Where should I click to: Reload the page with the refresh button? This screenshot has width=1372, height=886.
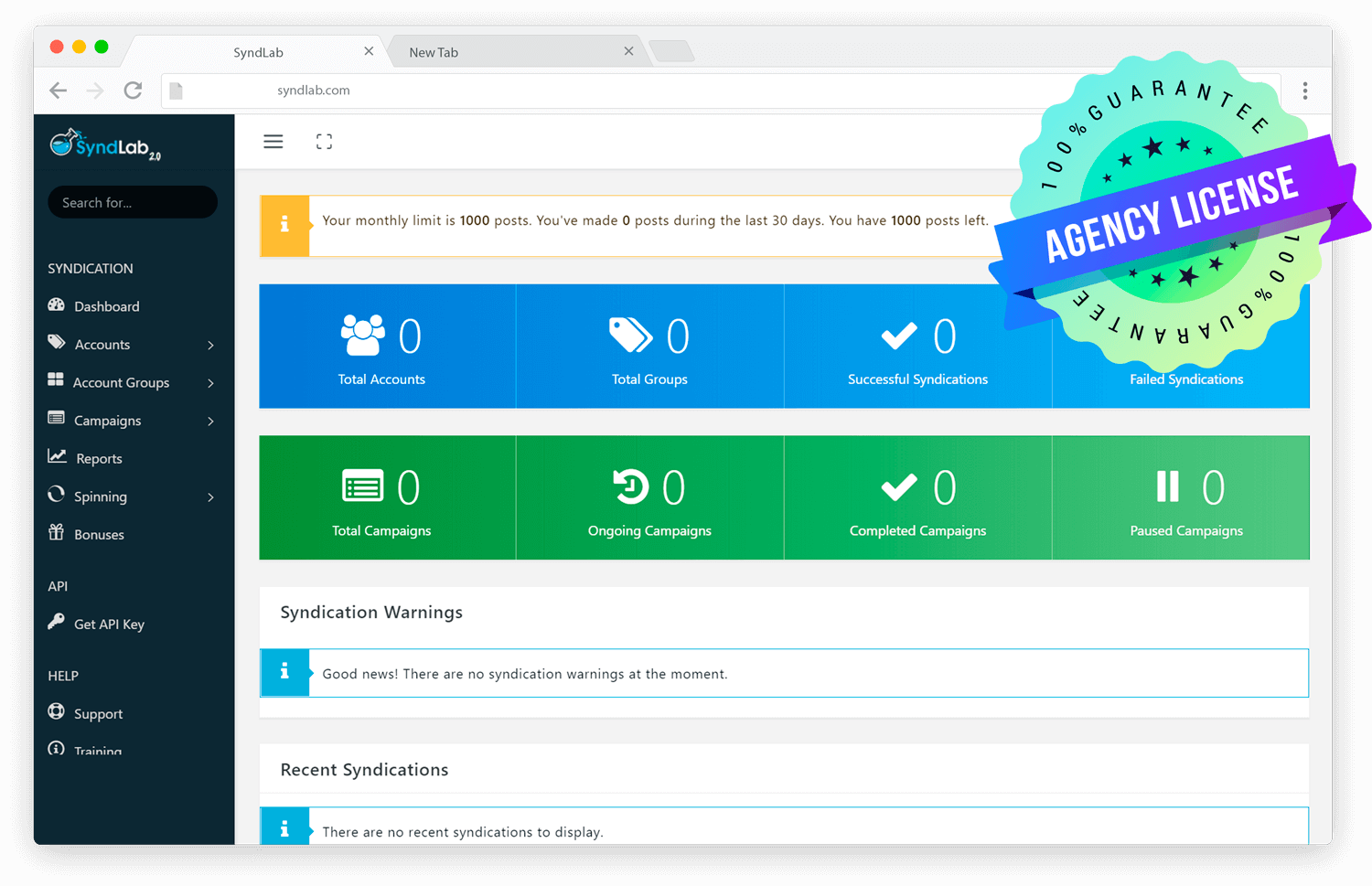[x=133, y=90]
